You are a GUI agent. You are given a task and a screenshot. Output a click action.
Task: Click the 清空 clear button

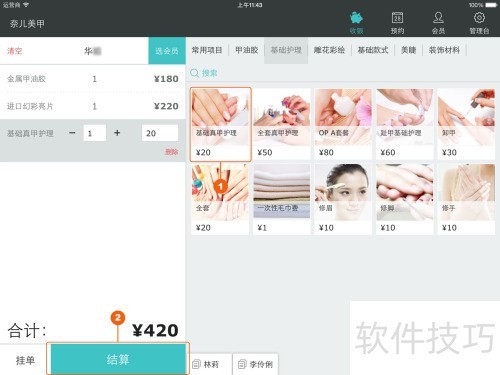15,51
